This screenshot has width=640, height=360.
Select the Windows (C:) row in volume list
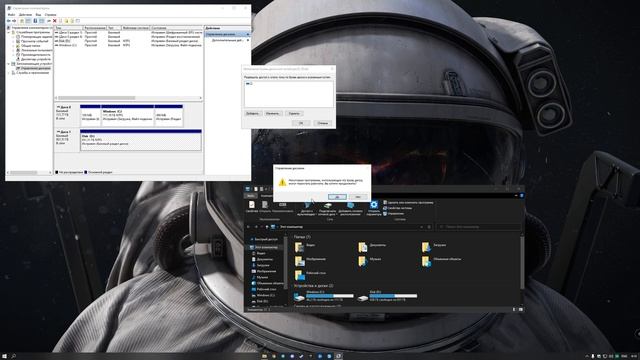[129, 45]
